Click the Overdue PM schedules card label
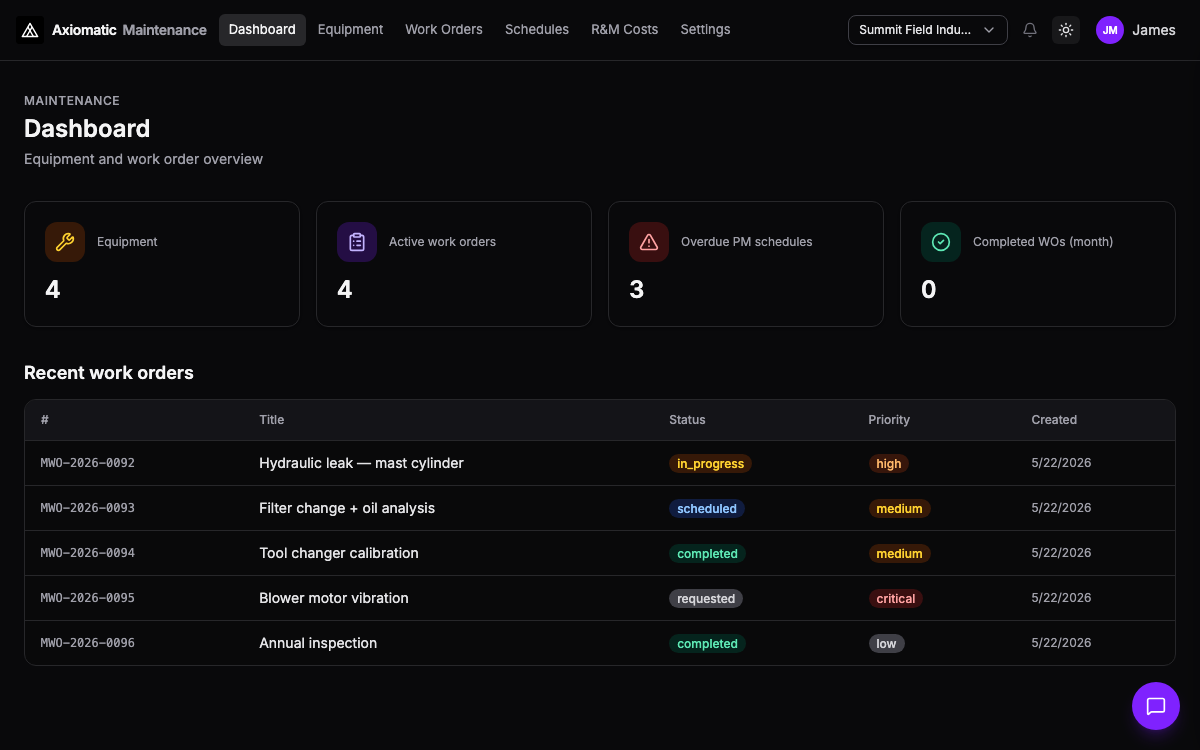This screenshot has height=750, width=1200. point(746,242)
